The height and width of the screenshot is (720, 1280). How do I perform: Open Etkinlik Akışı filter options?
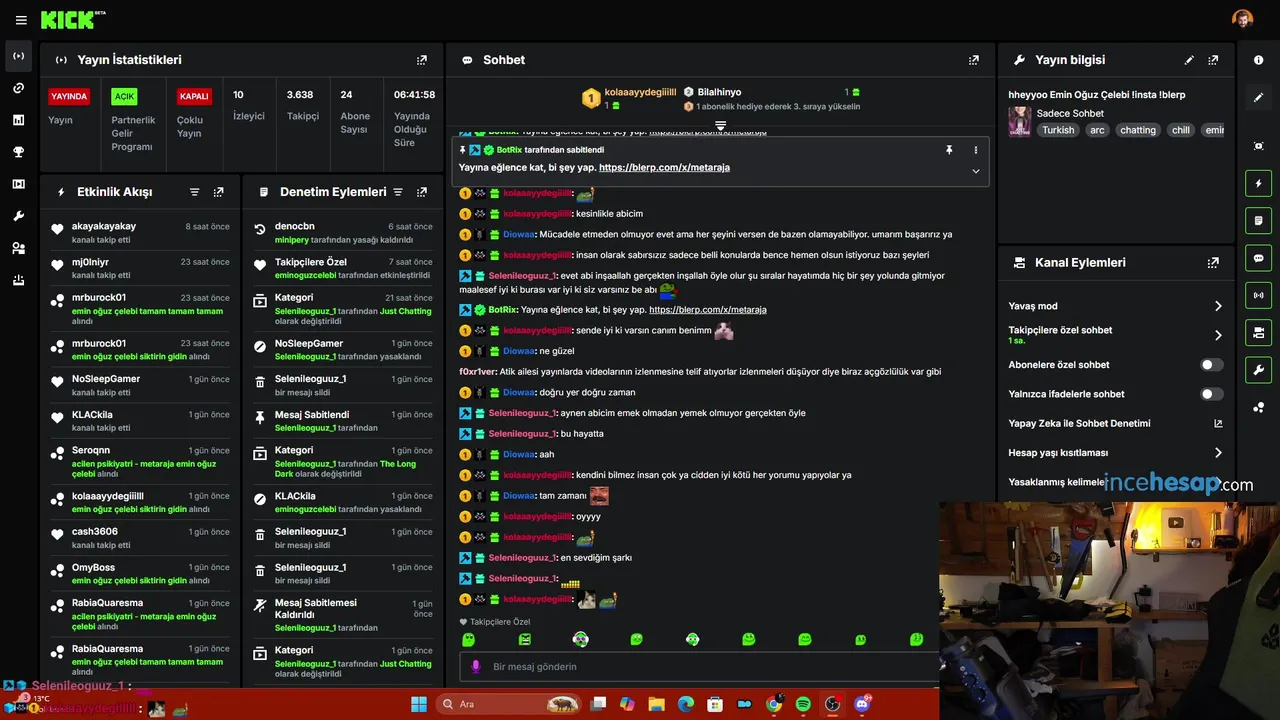195,192
